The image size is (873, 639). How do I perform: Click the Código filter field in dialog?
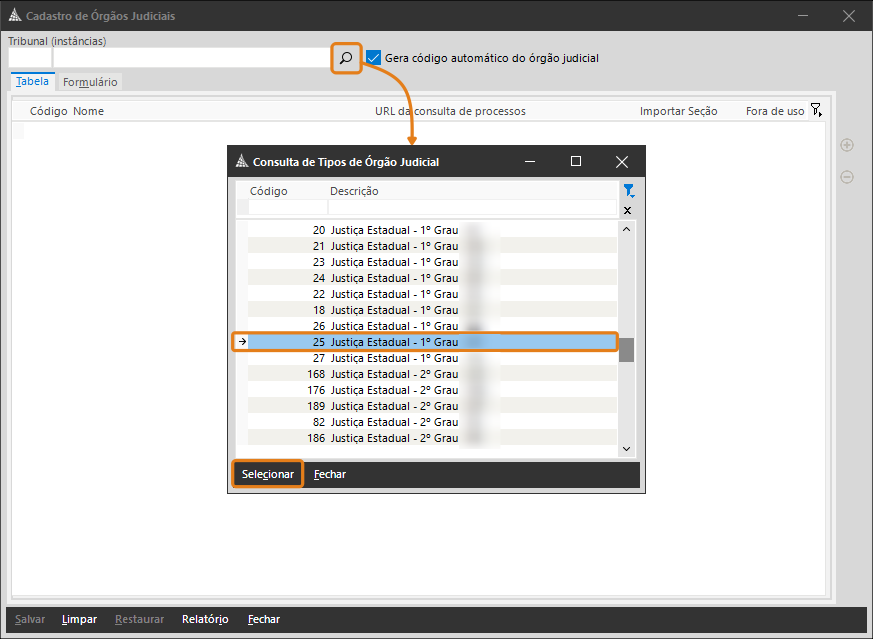(x=286, y=208)
